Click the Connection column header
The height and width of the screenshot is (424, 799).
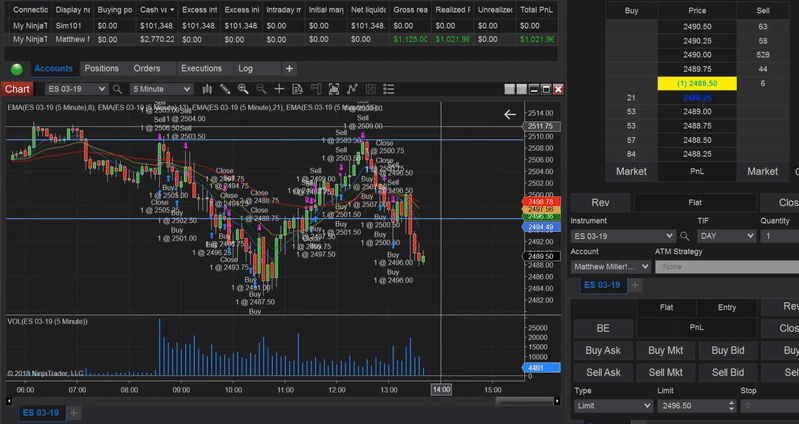(30, 10)
